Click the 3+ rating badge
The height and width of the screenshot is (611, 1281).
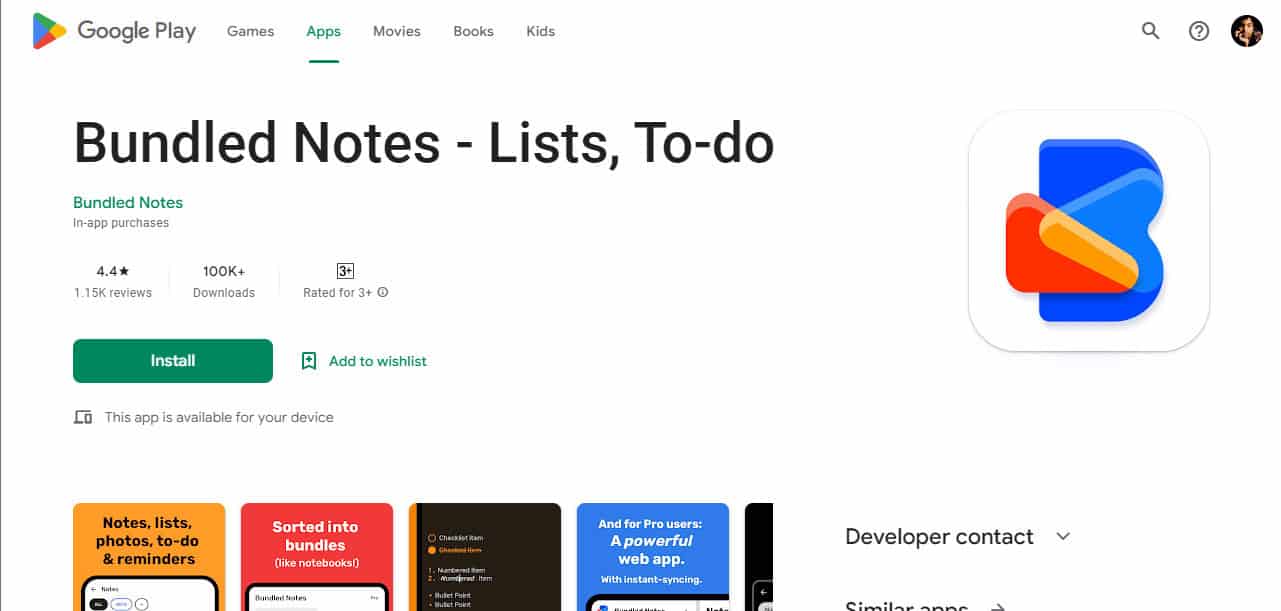[345, 271]
